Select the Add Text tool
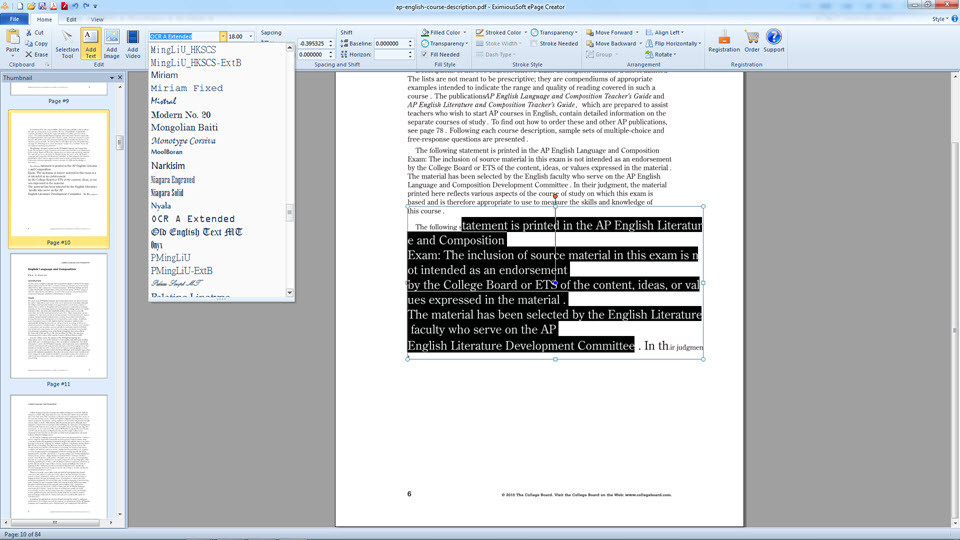Image resolution: width=960 pixels, height=540 pixels. 90,44
